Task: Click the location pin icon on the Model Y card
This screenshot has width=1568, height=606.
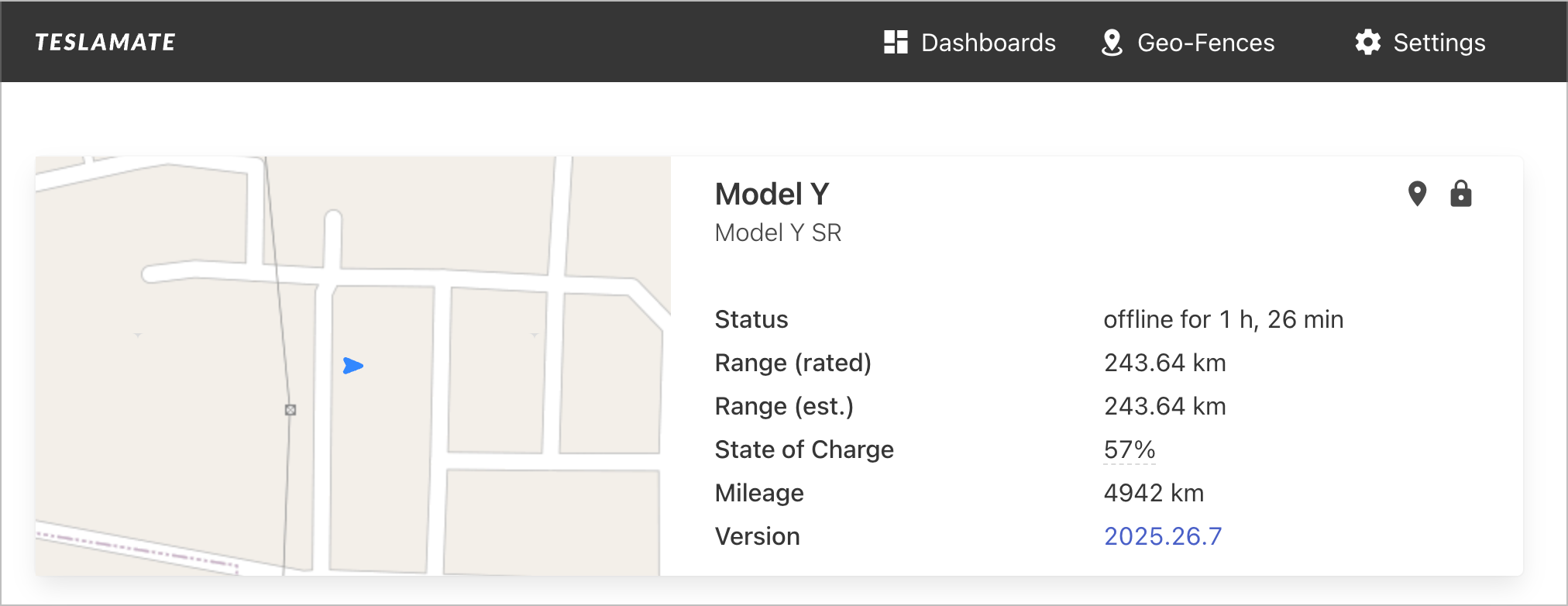Action: click(x=1417, y=194)
